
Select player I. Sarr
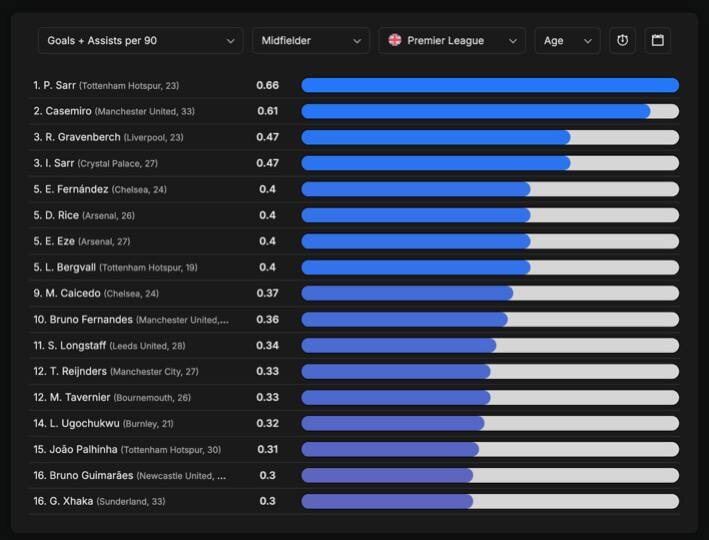(96, 163)
